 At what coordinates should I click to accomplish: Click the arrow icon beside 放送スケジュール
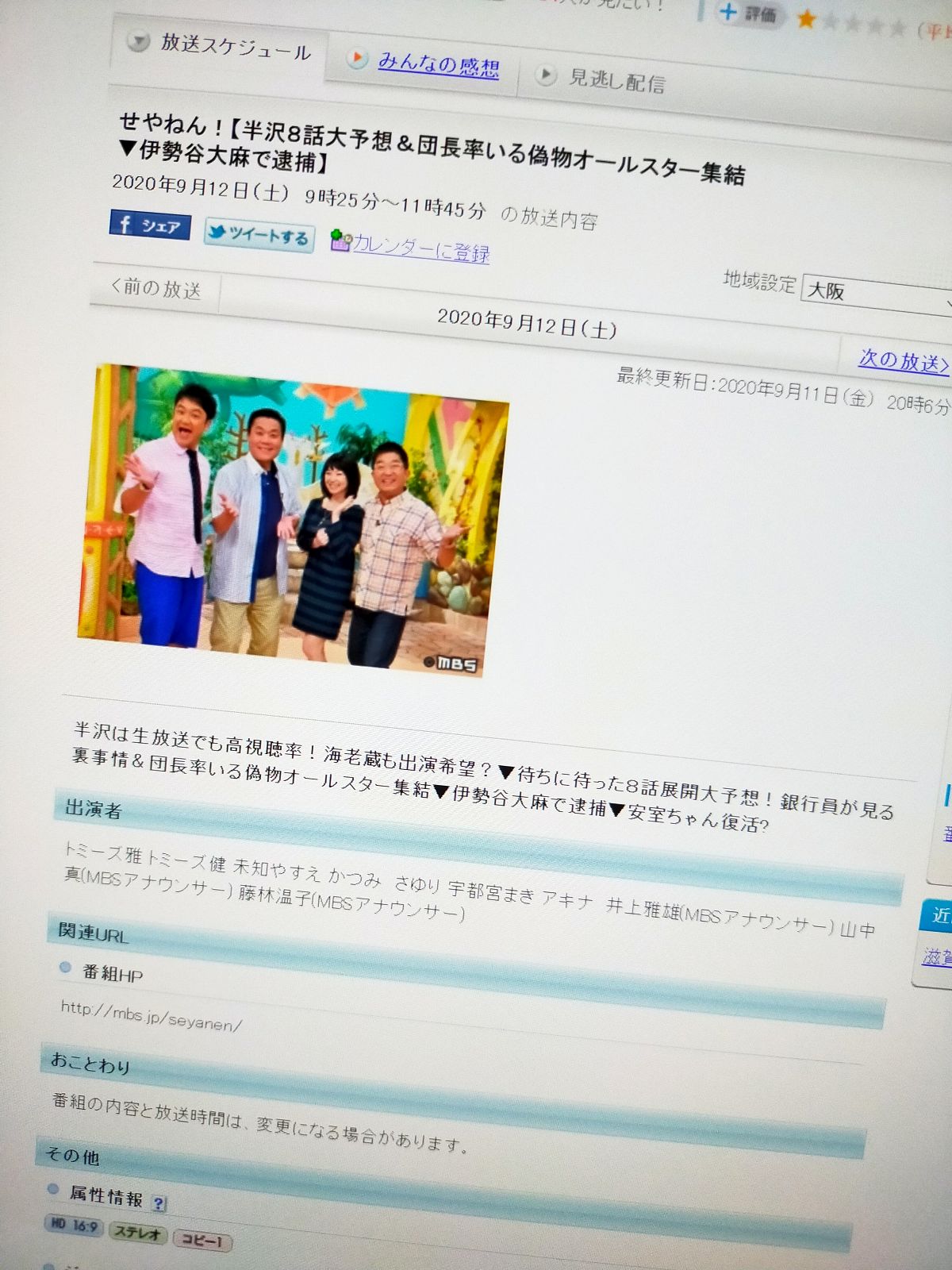click(138, 41)
